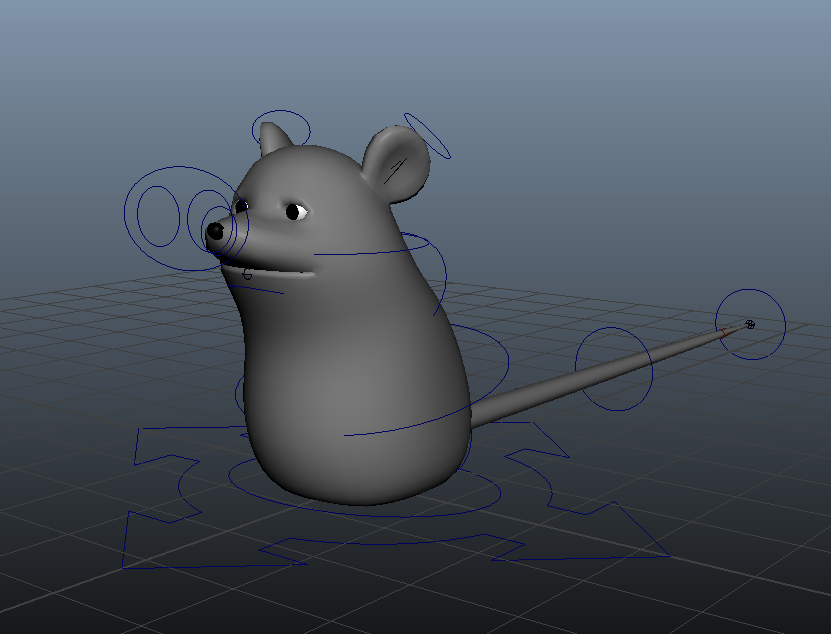Click the locator at the tail's end
Image resolution: width=831 pixels, height=634 pixels.
[x=750, y=324]
